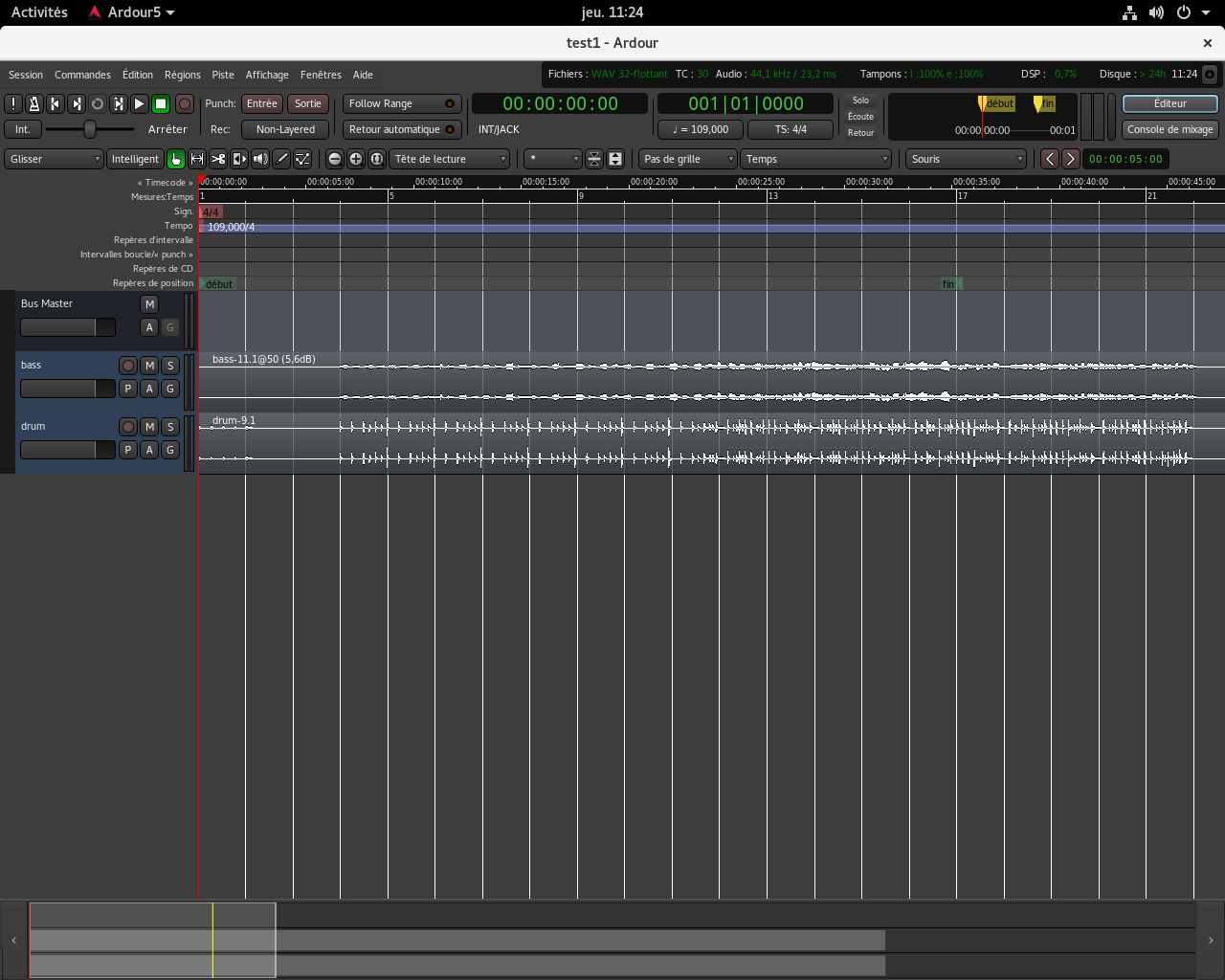
Task: Open the Régions menu
Action: 182,75
